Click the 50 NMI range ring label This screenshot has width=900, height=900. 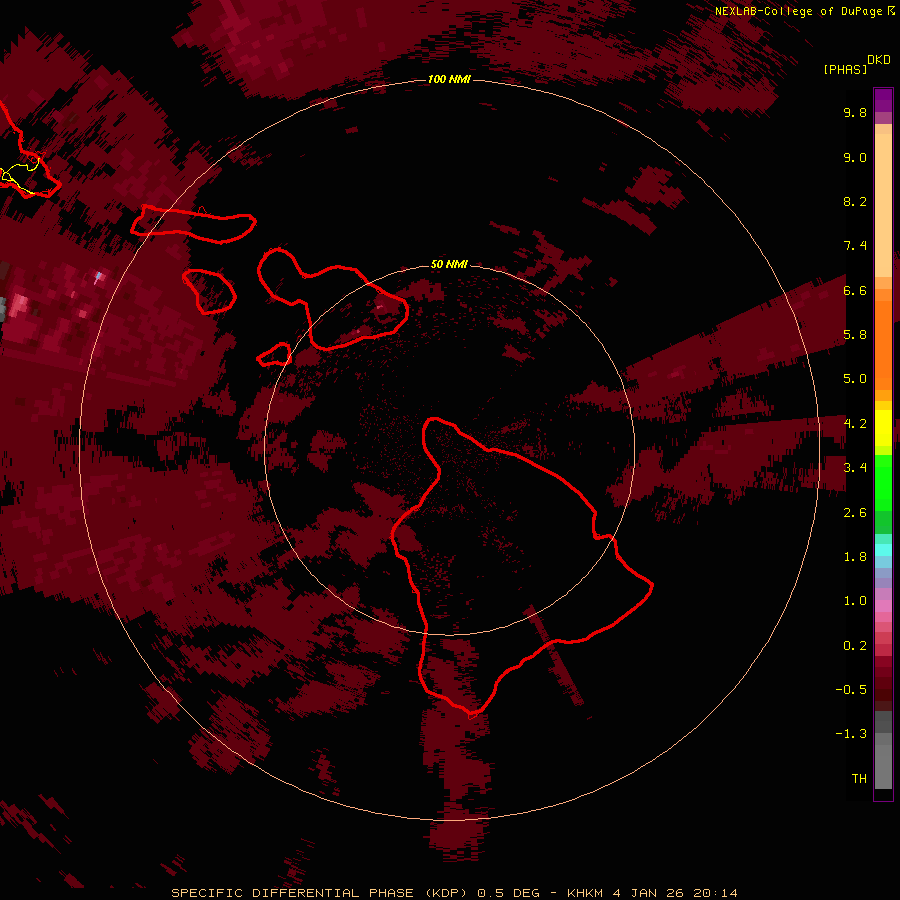449,264
